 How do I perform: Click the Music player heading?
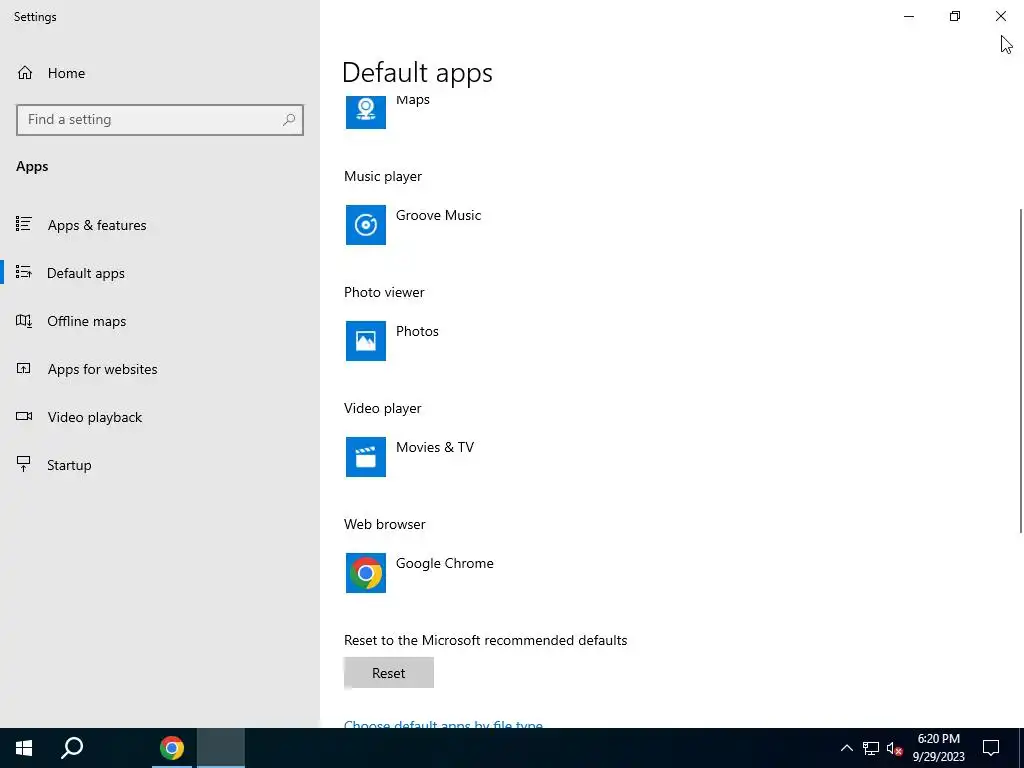[x=383, y=176]
